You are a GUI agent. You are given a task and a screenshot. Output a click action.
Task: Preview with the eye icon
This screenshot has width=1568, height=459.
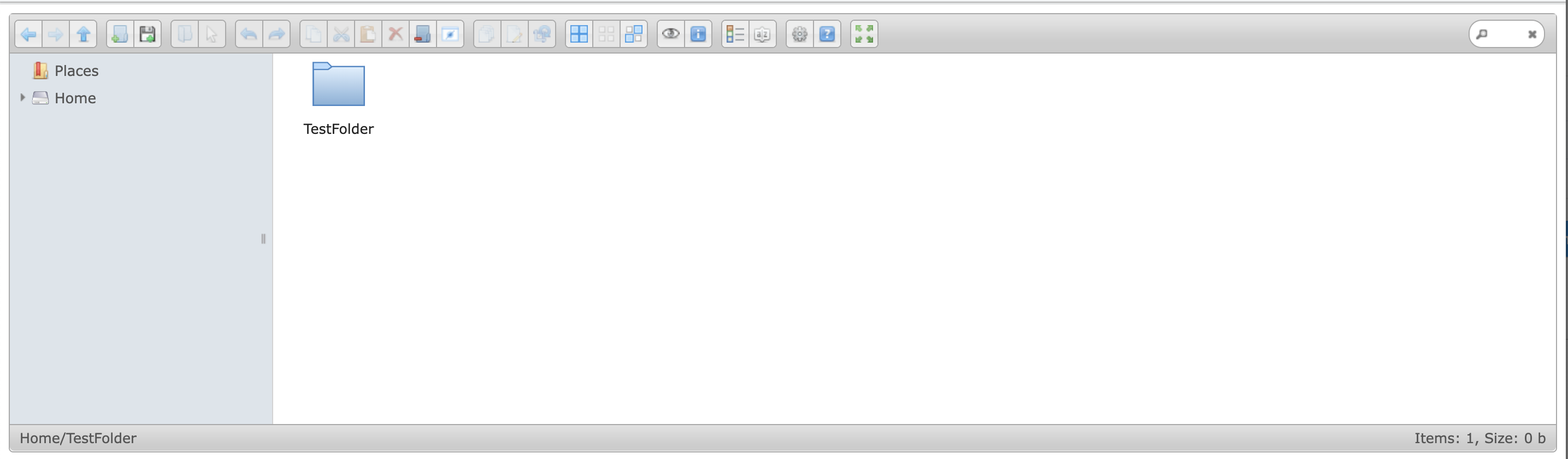tap(671, 34)
